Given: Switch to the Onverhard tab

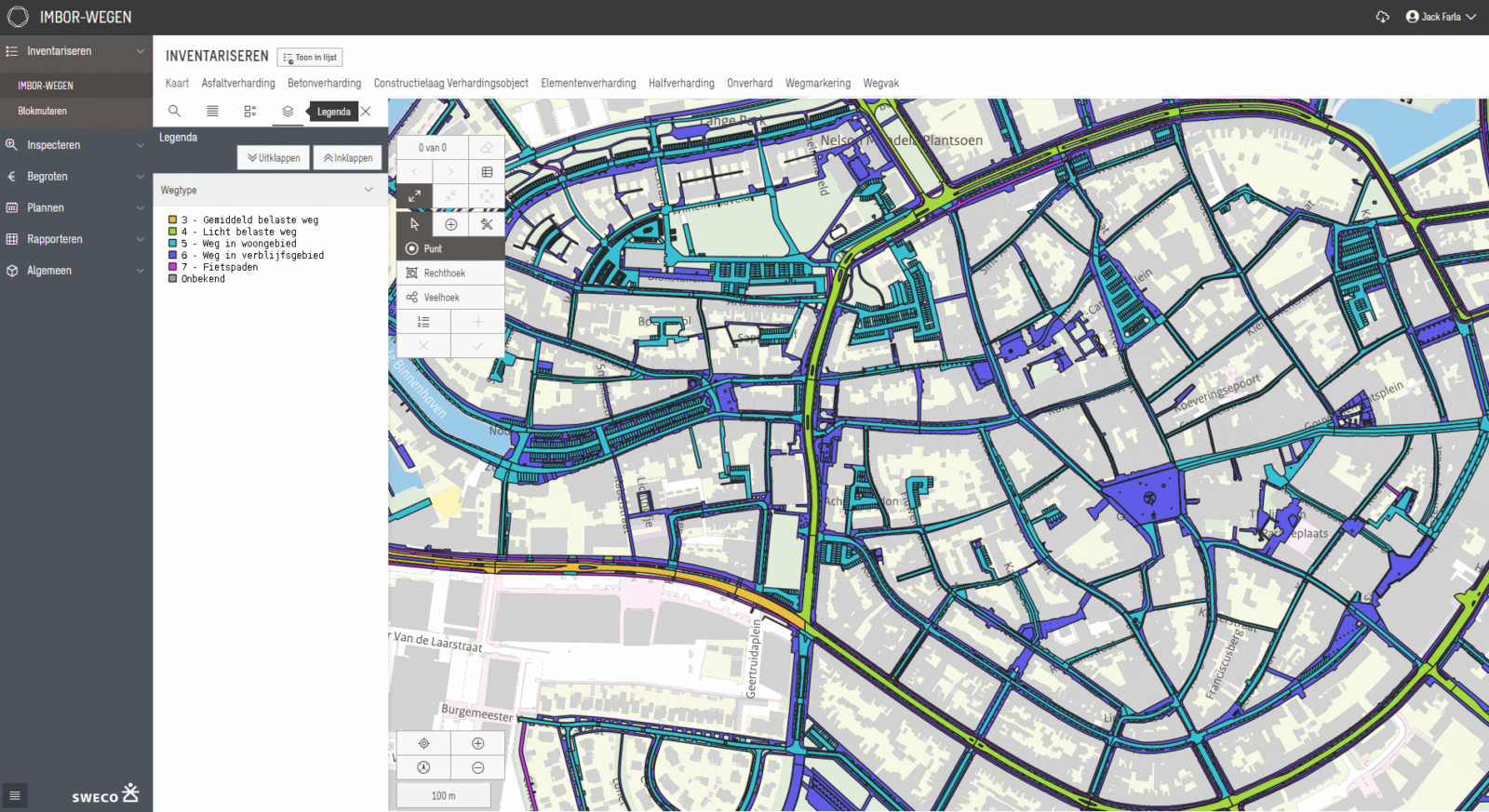Looking at the screenshot, I should coord(750,83).
